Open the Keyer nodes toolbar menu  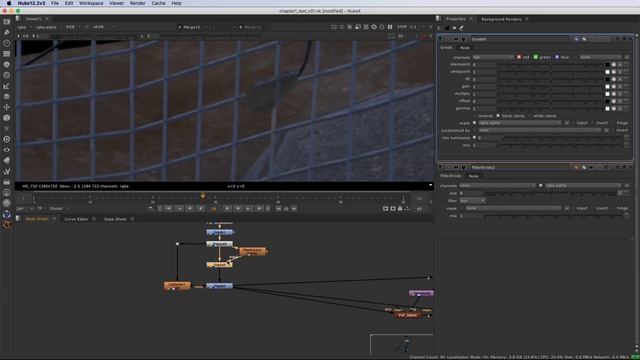point(7,86)
